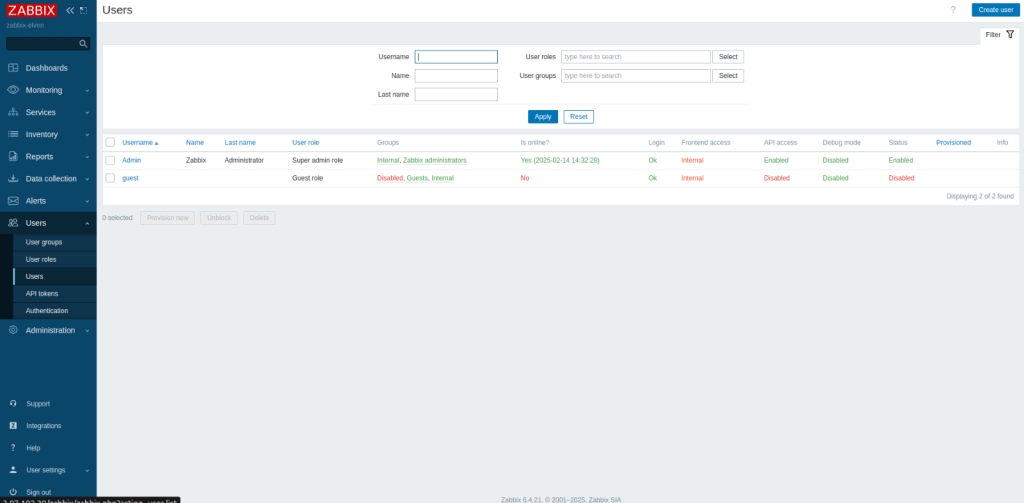The height and width of the screenshot is (503, 1024).
Task: Expand the Data collection menu section
Action: point(48,178)
